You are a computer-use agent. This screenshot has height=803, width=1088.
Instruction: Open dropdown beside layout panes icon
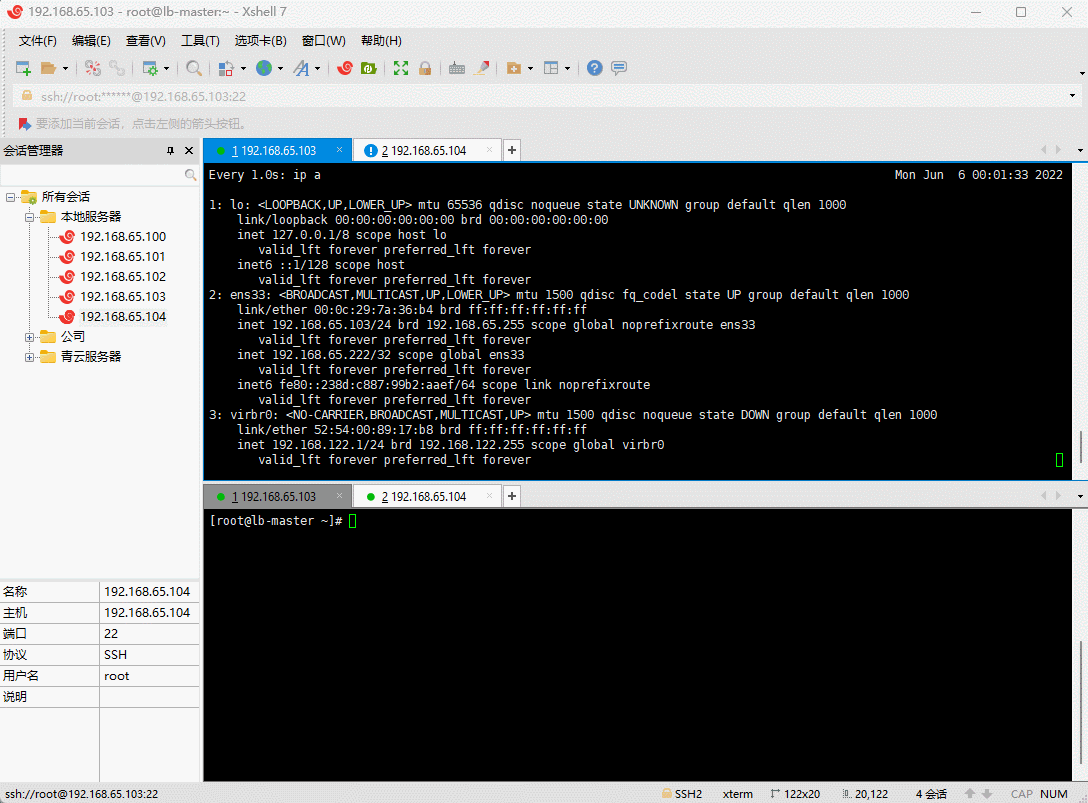pos(568,68)
